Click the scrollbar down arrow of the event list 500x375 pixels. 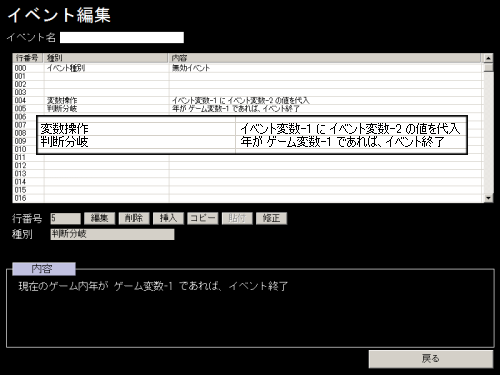pyautogui.click(x=488, y=198)
